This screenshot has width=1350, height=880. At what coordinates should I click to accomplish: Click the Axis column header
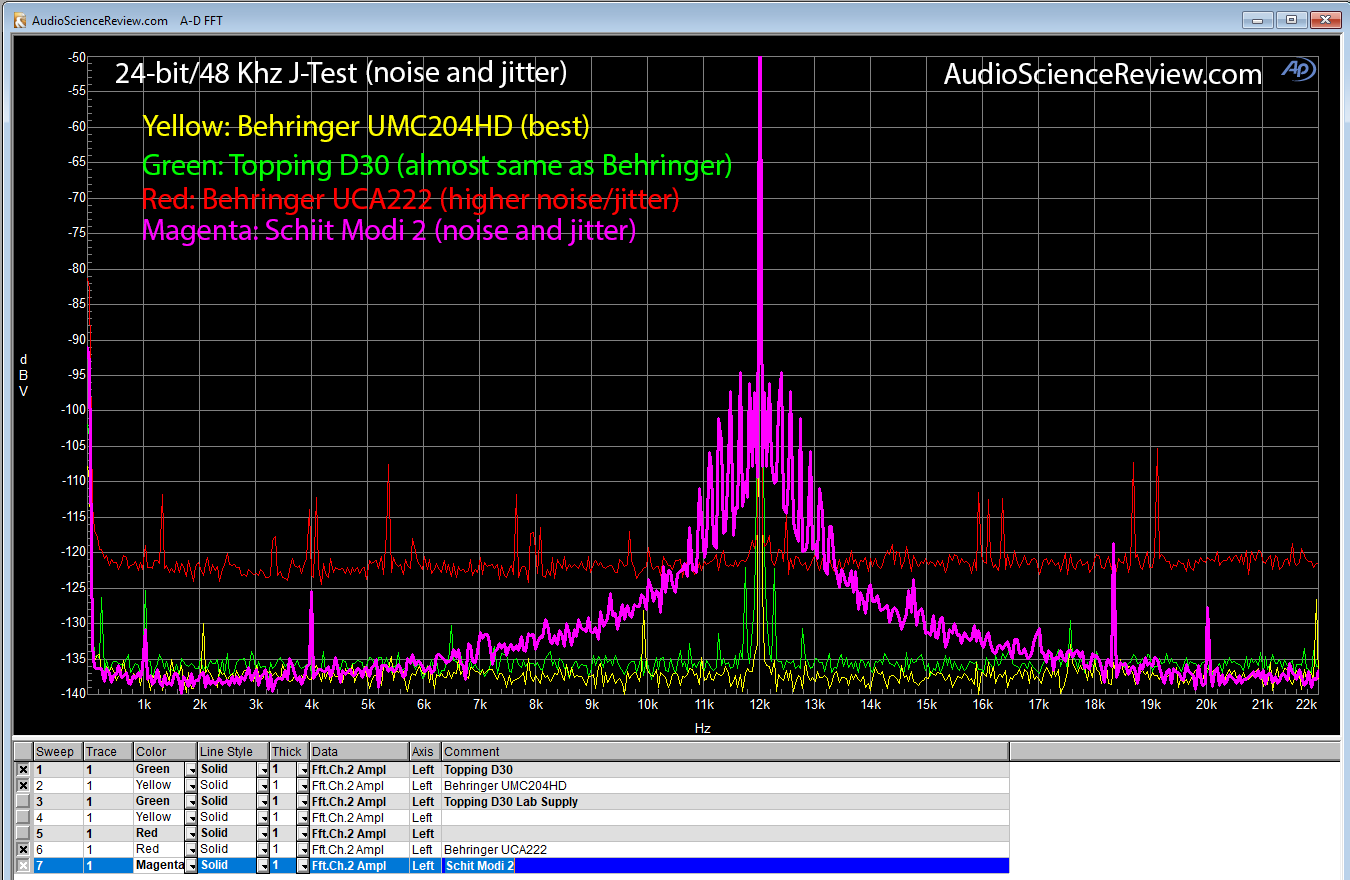(x=425, y=752)
